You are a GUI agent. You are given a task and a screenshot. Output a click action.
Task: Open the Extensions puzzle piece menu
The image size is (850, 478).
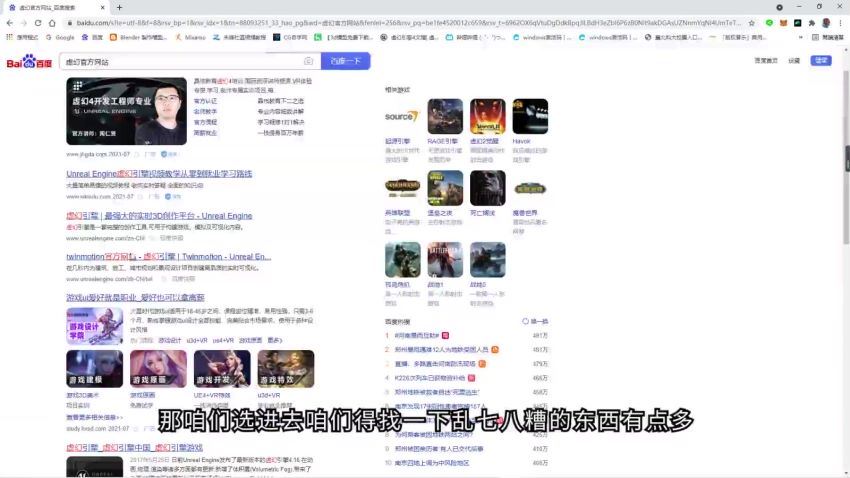click(x=812, y=23)
